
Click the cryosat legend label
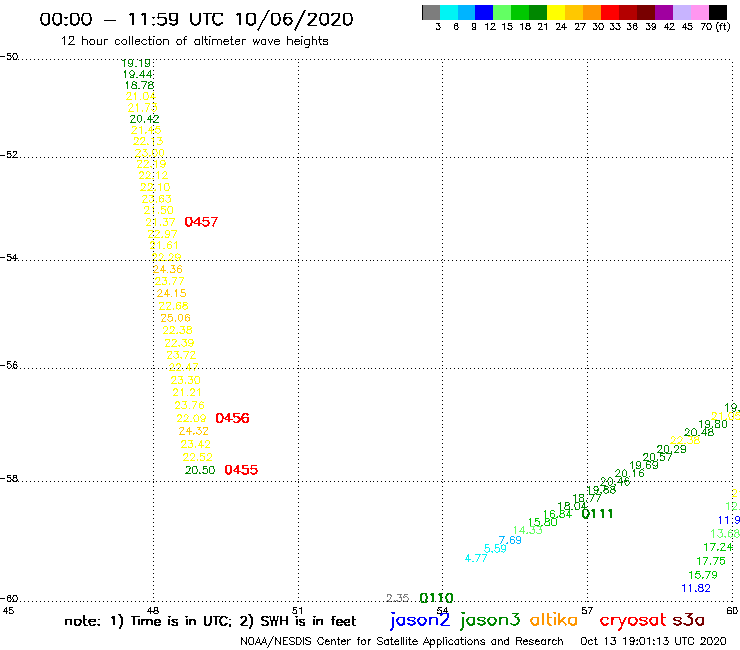(633, 621)
